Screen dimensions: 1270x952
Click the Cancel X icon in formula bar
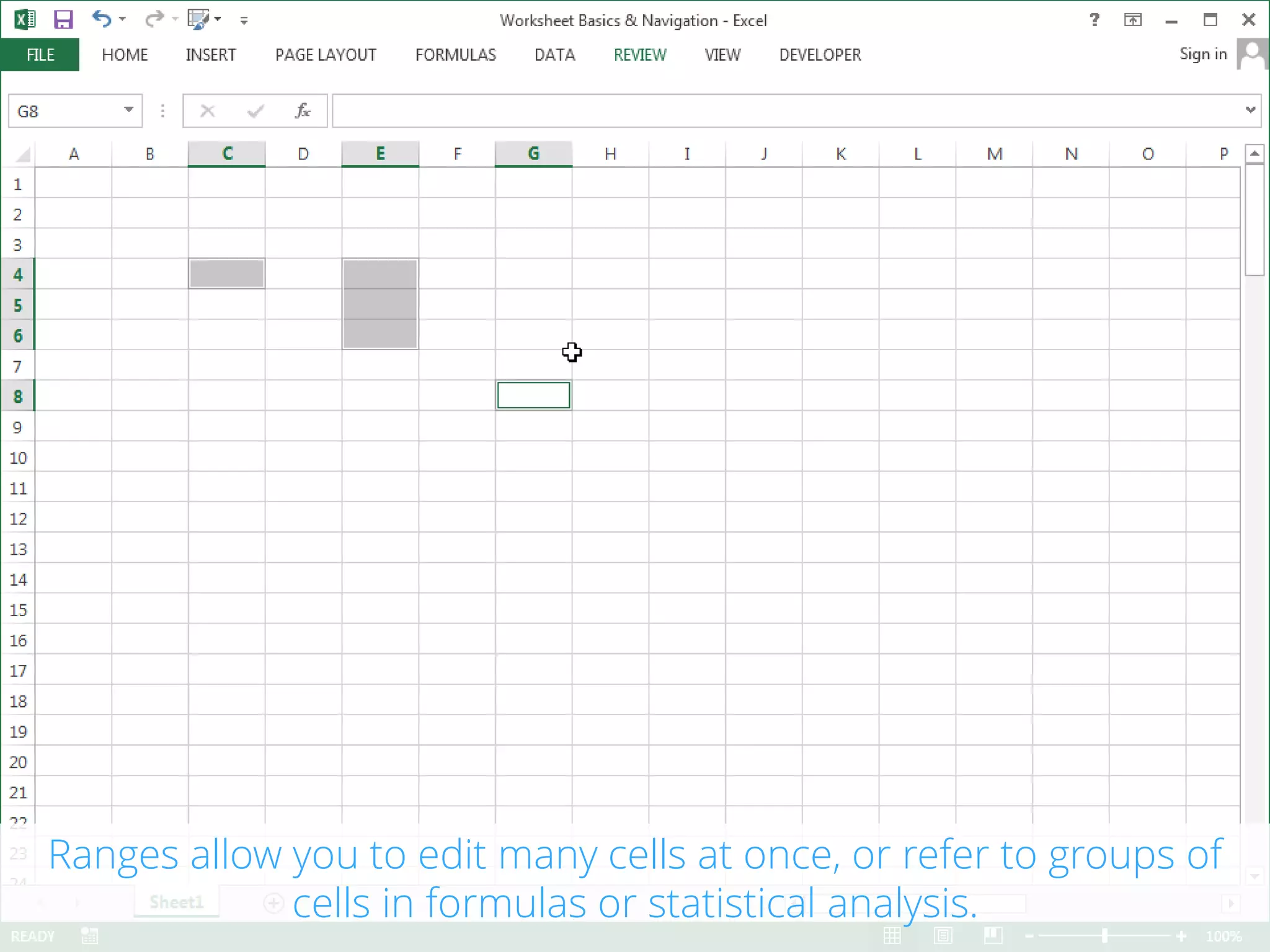tap(207, 111)
